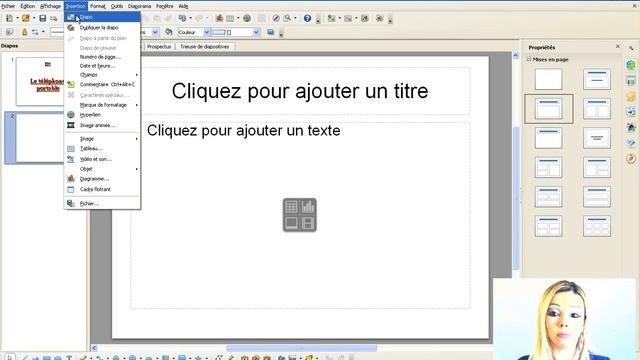This screenshot has width=640, height=360.
Task: Switch to Trieuse de diapositives tab
Action: click(204, 47)
